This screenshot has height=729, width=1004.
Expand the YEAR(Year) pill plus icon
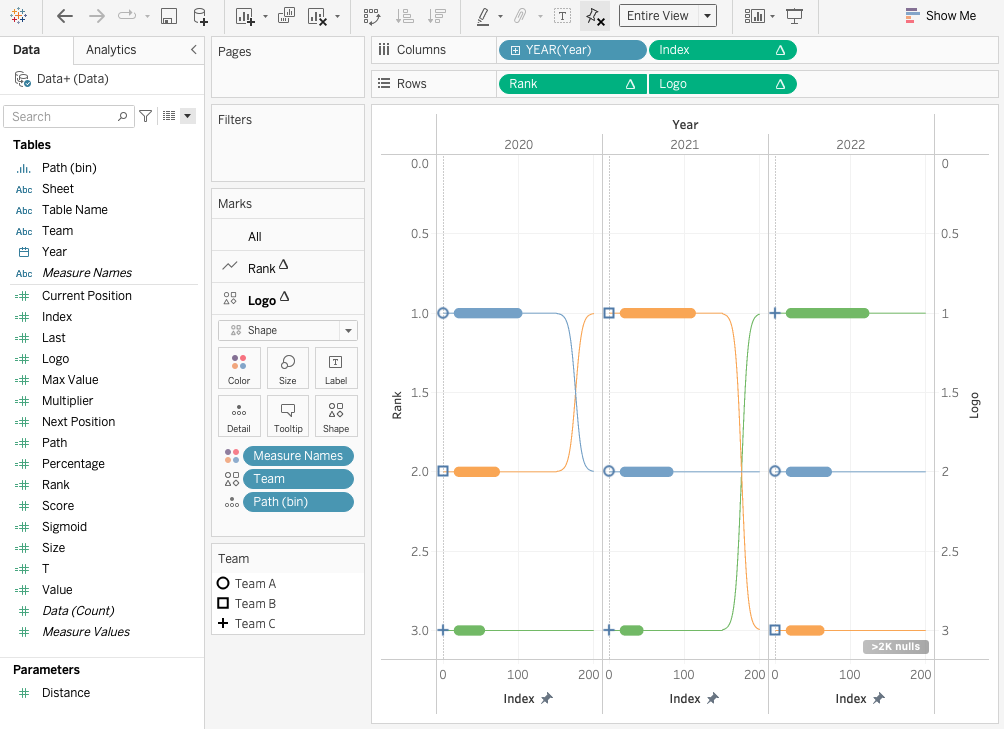(515, 51)
